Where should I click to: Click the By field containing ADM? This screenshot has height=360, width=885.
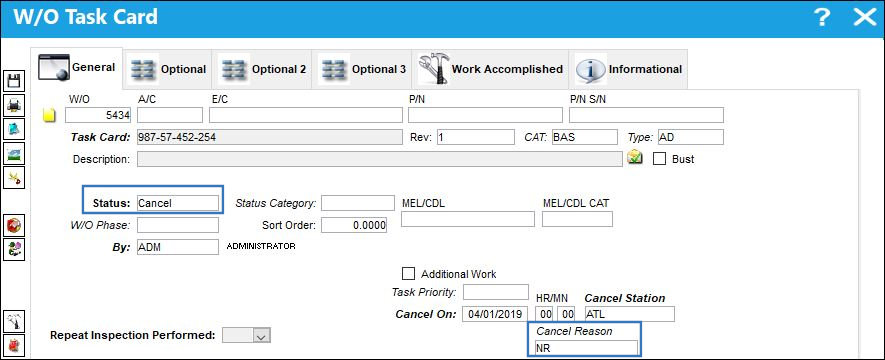[178, 247]
